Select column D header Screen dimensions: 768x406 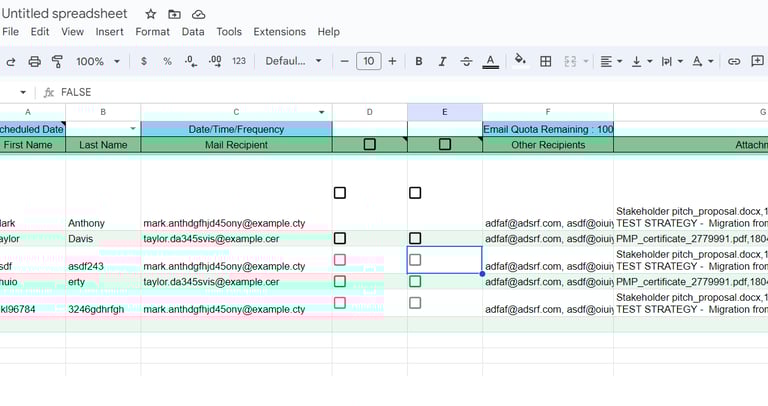(x=370, y=112)
